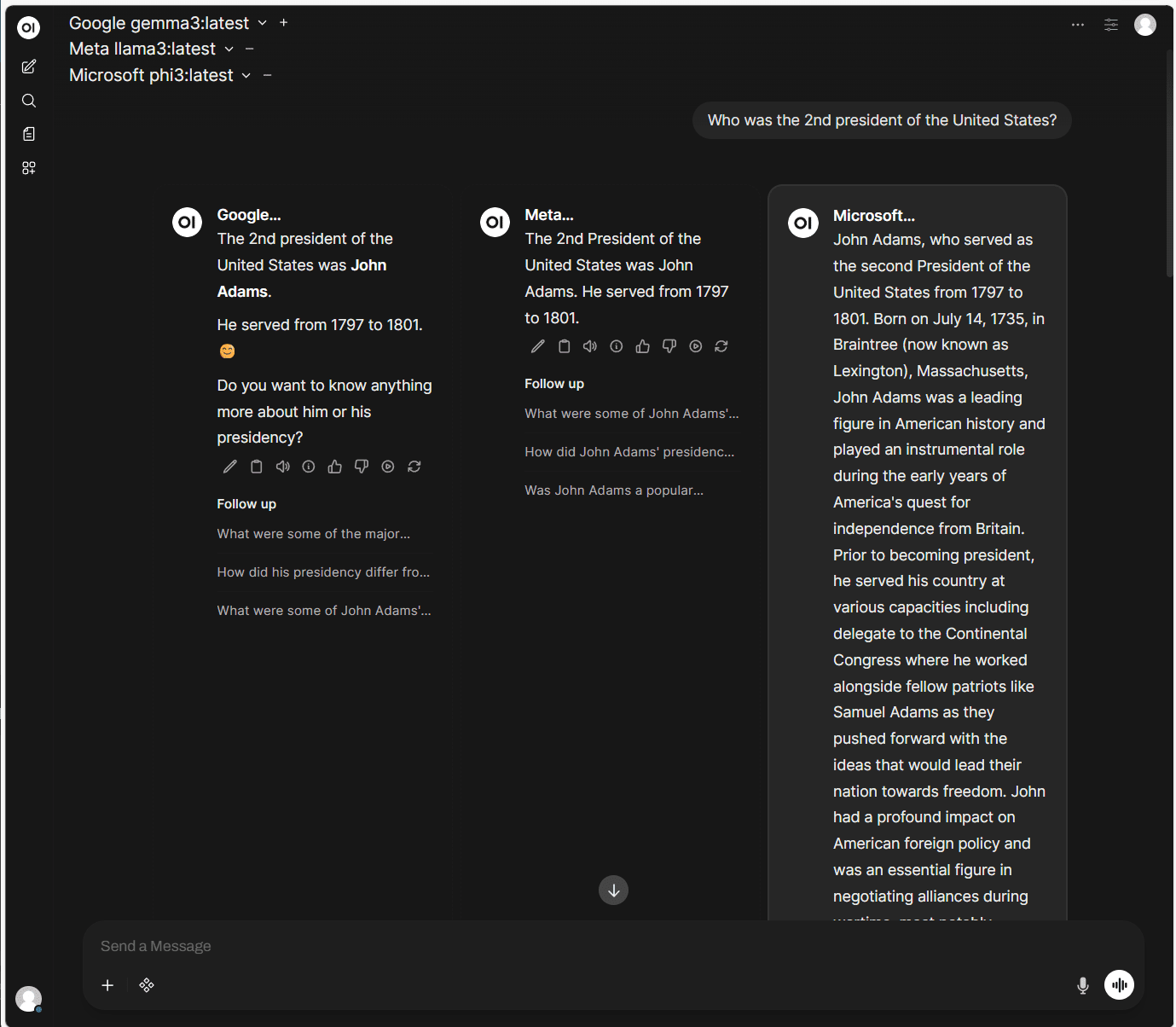The image size is (1176, 1027).
Task: Open the user profile menu at top right
Action: click(1145, 25)
